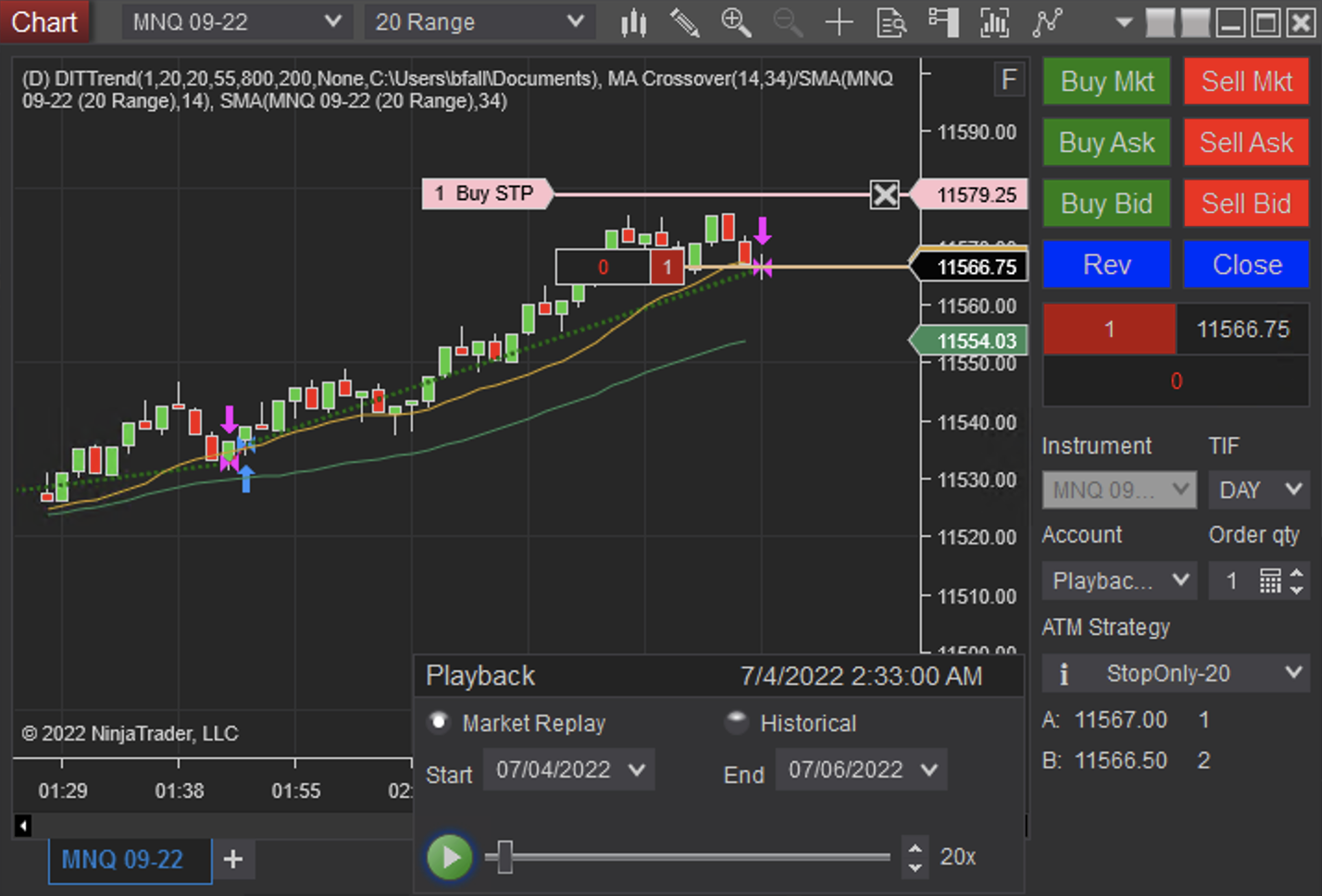This screenshot has height=896, width=1322.
Task: Open the strategies line-nodes icon
Action: coord(1047,22)
